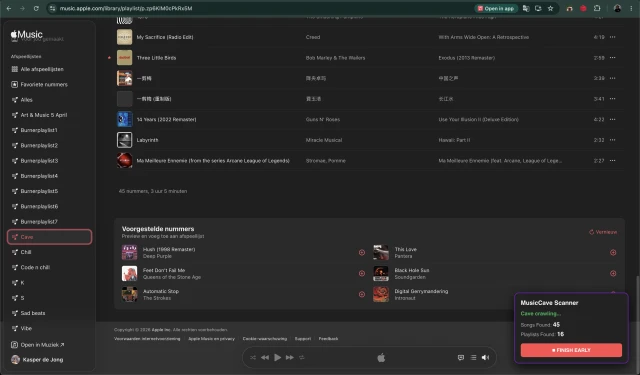
Task: Open the browser extensions puzzle menu
Action: (597, 8)
